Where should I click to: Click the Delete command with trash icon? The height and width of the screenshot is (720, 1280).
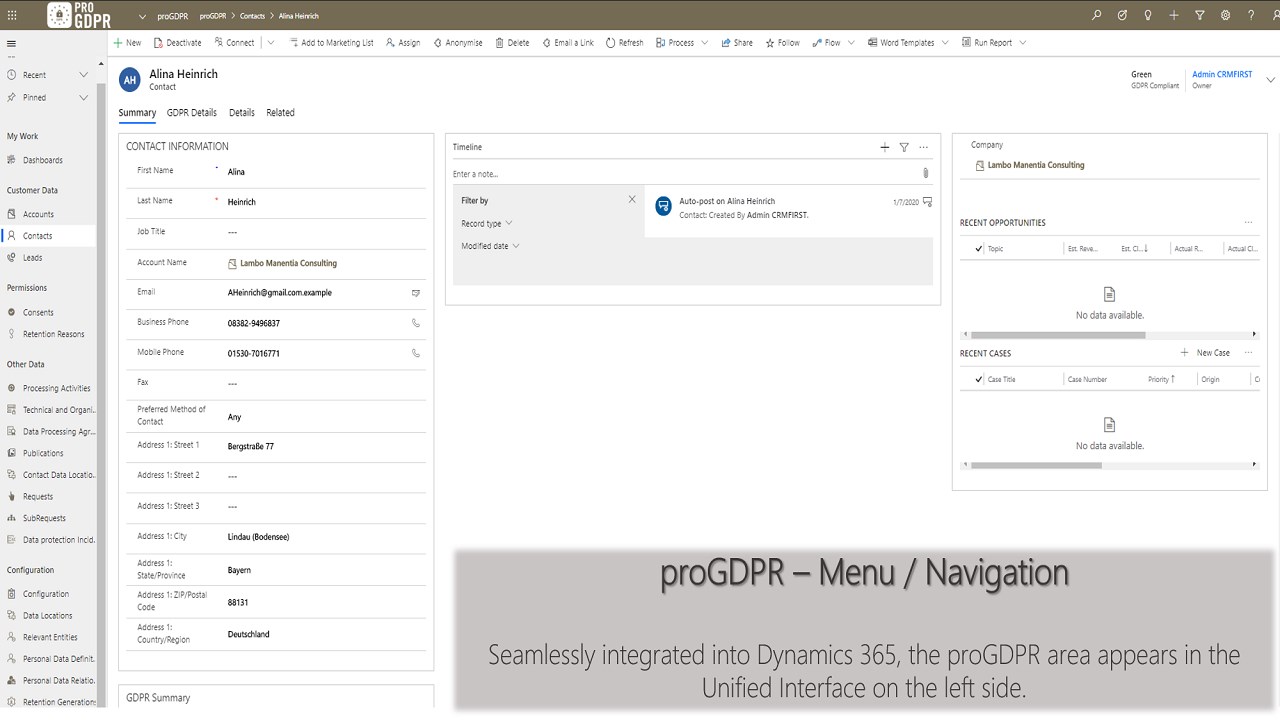512,43
